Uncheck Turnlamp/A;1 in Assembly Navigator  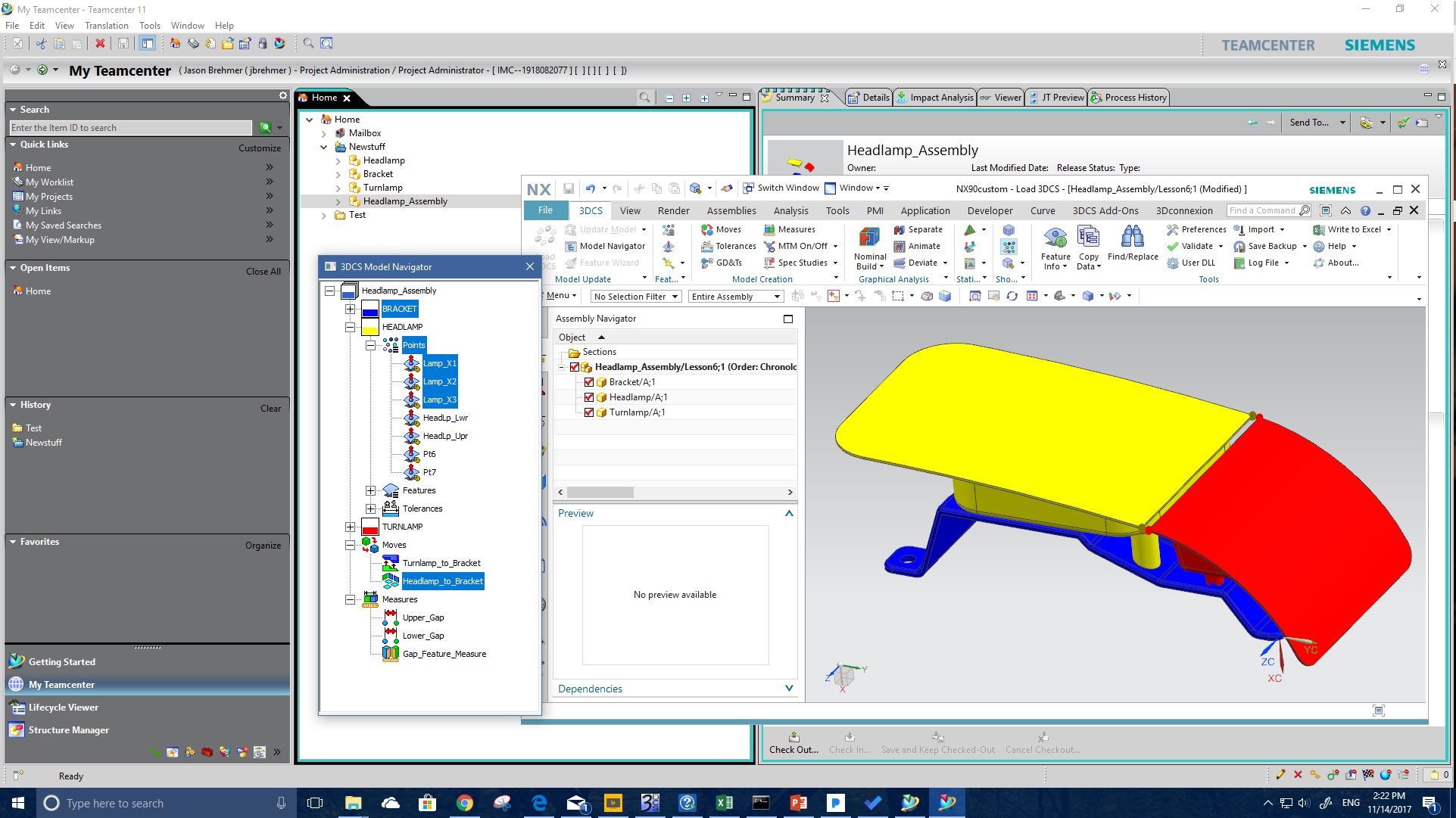coord(590,412)
